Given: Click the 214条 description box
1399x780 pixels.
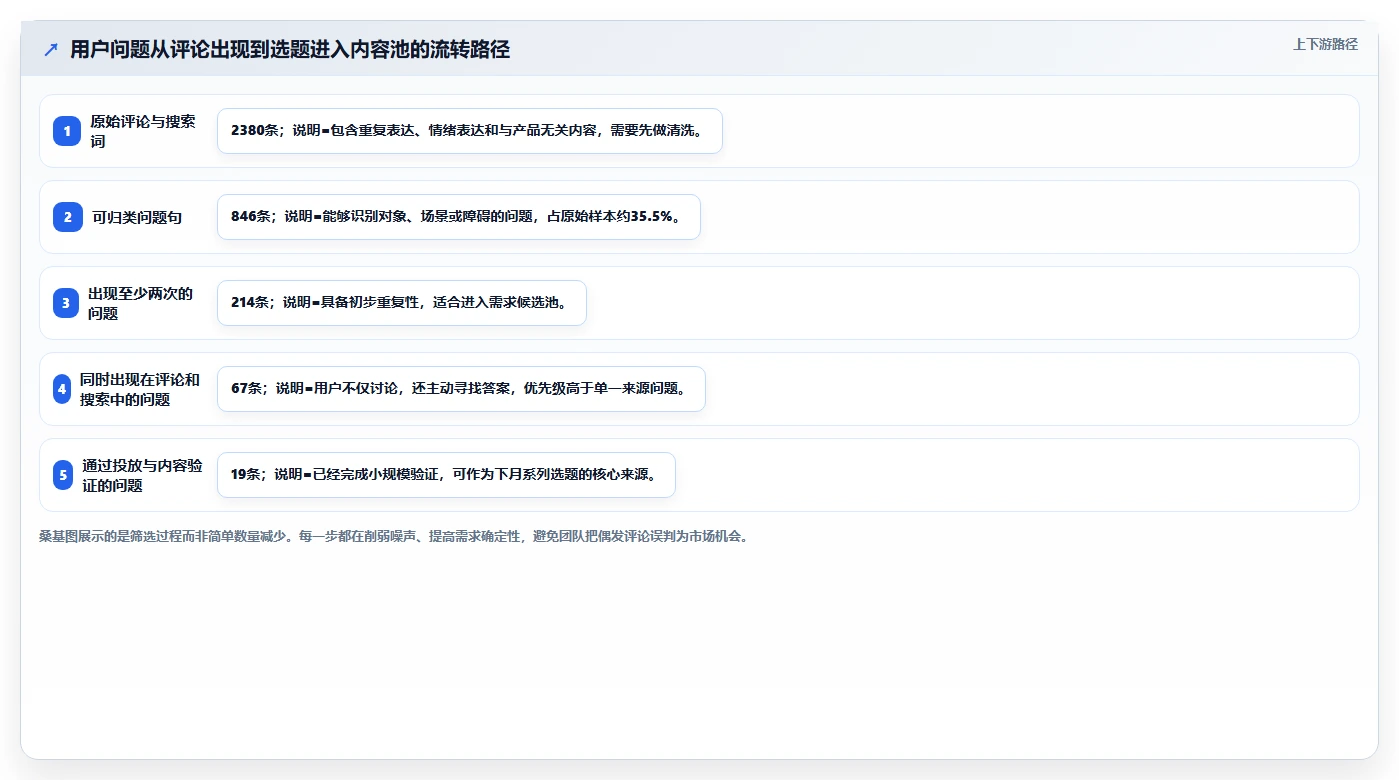Looking at the screenshot, I should 401,303.
